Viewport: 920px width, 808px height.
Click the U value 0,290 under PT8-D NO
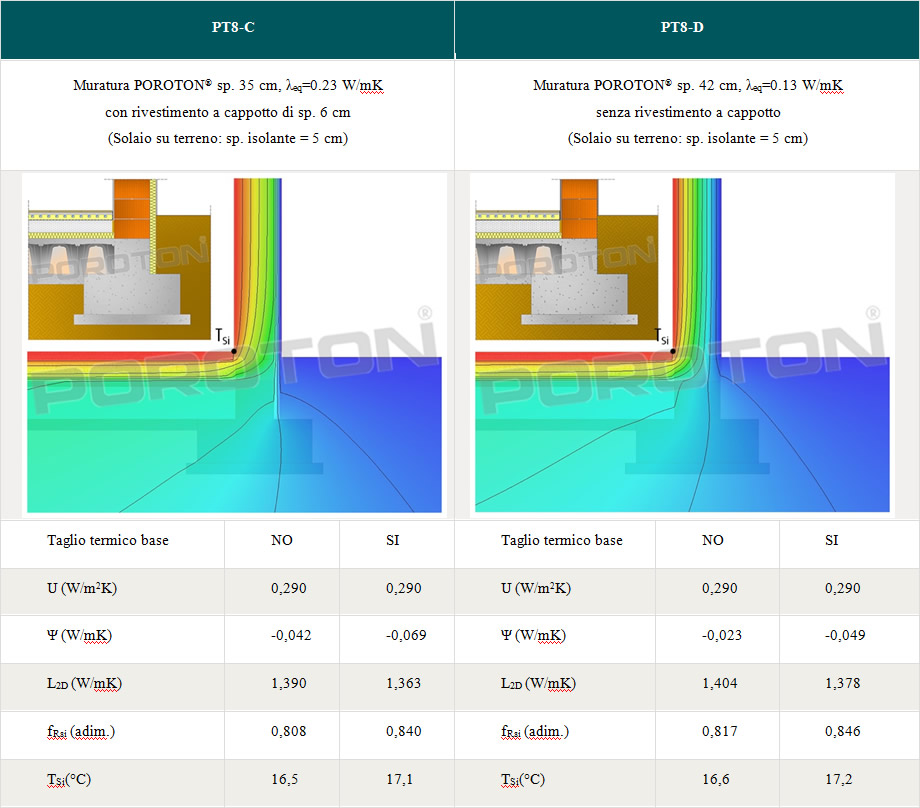click(720, 589)
